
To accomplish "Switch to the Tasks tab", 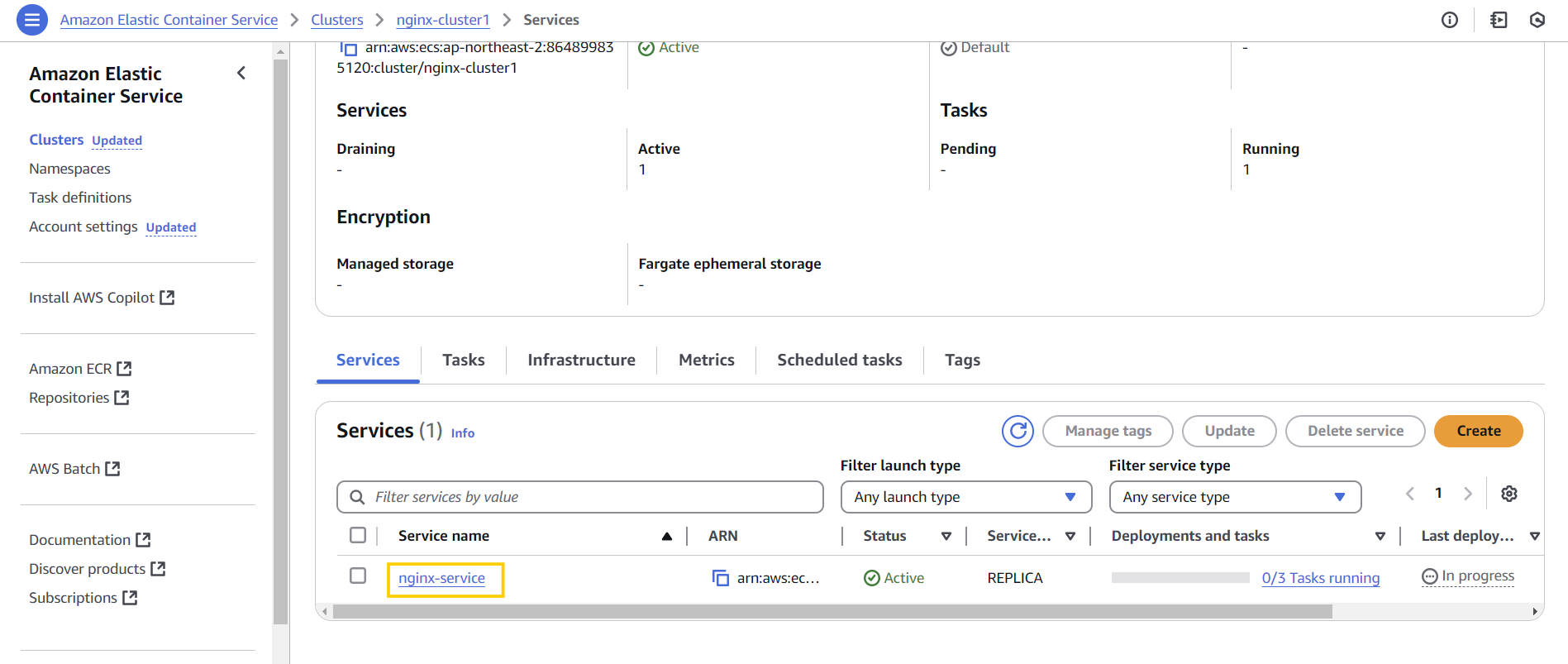I will 463,360.
